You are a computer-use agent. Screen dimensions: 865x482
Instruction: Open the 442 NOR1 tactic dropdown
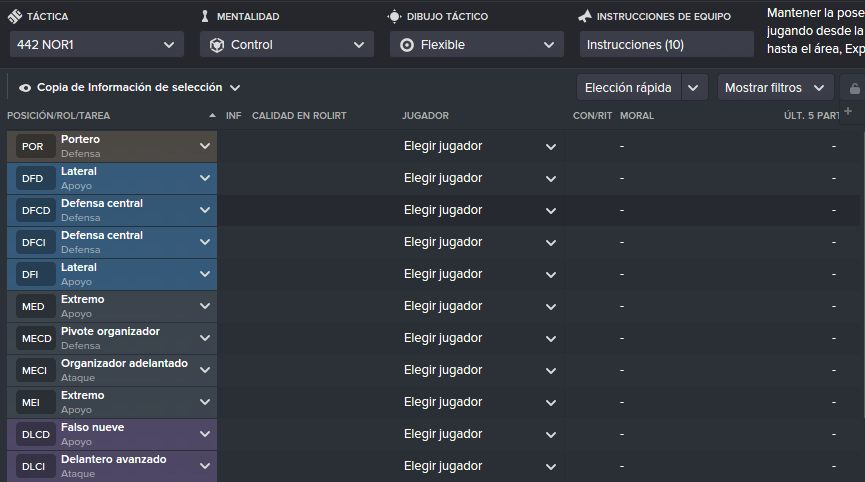coord(97,45)
